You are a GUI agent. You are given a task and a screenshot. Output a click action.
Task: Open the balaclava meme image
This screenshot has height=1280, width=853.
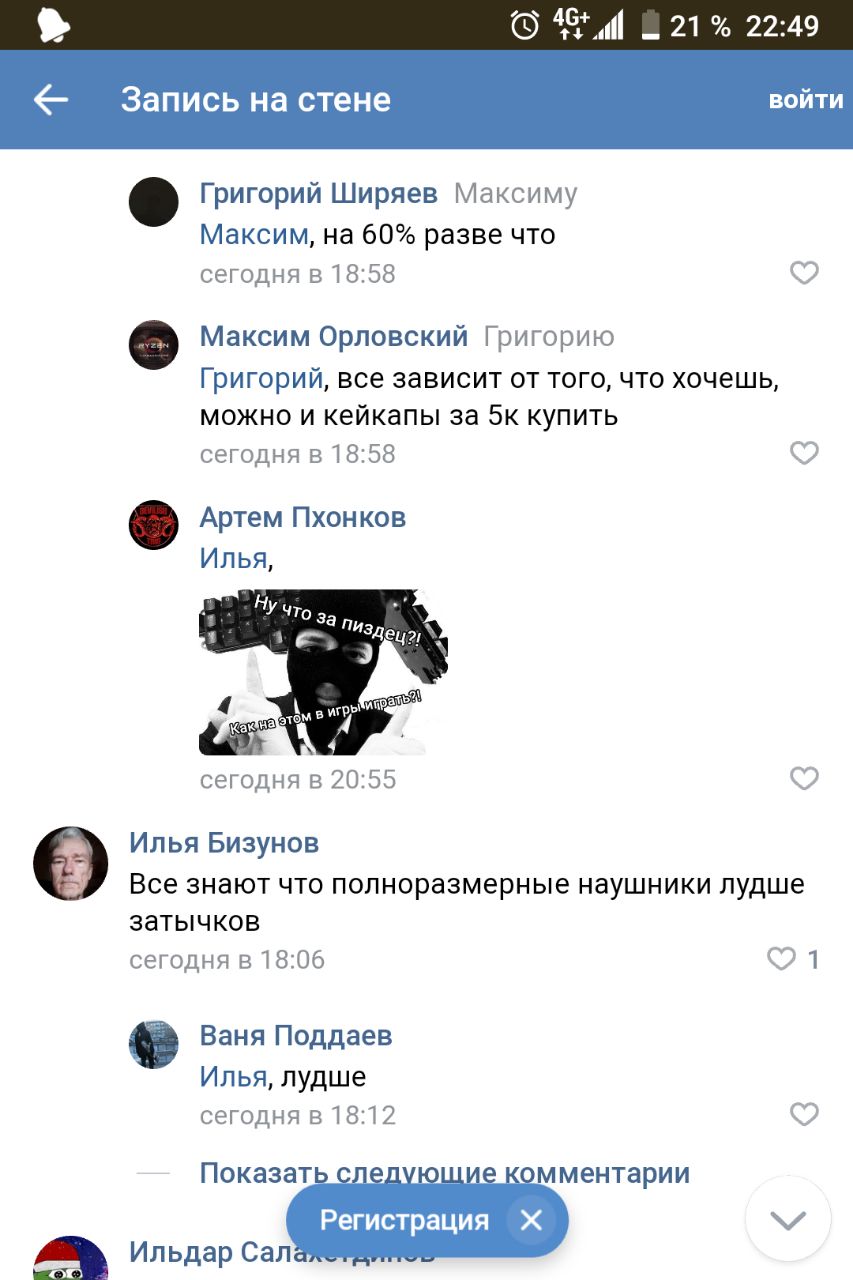323,672
